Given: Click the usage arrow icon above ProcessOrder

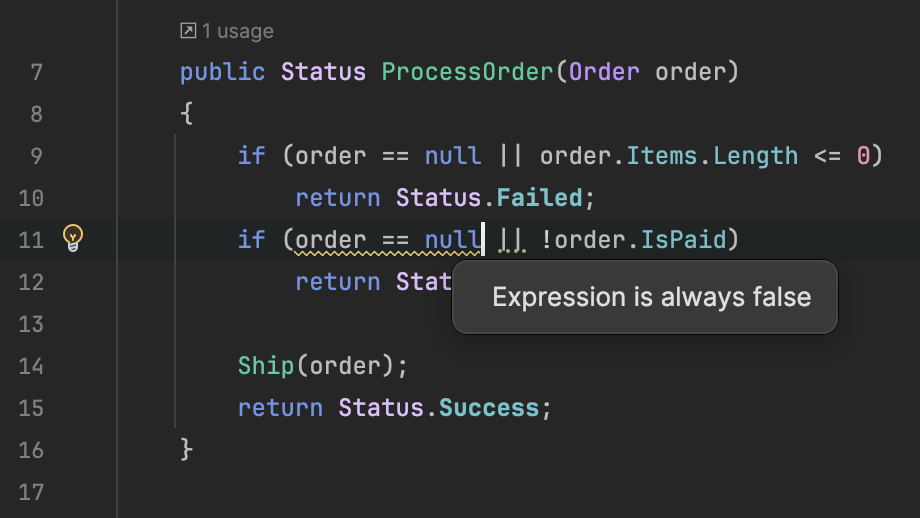Looking at the screenshot, I should tap(188, 32).
